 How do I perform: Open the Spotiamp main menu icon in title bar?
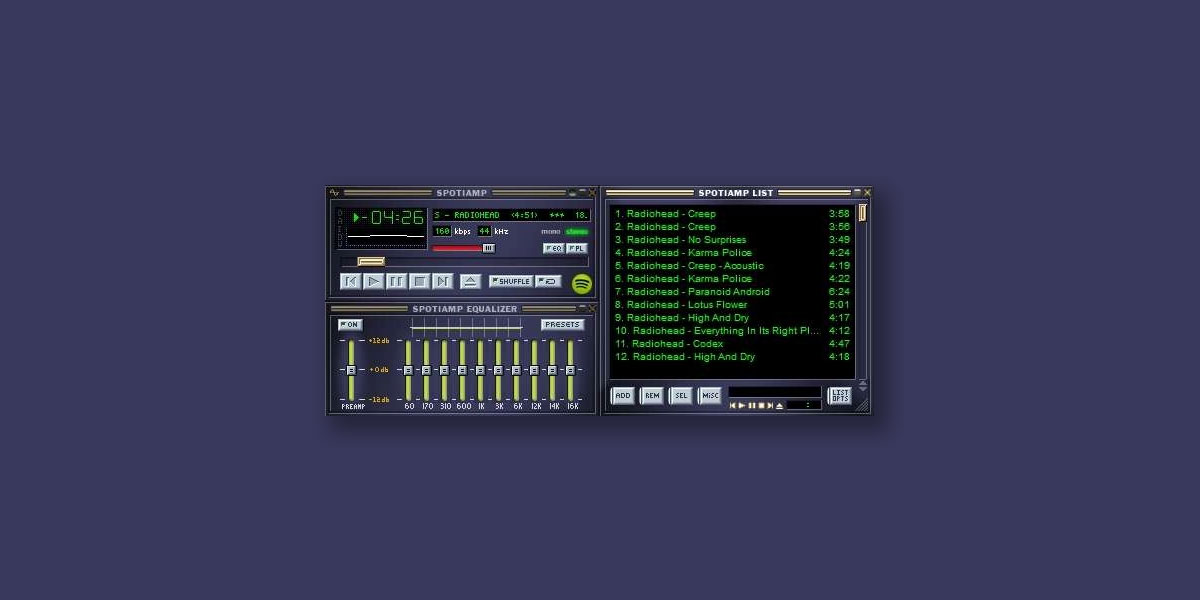tap(334, 192)
